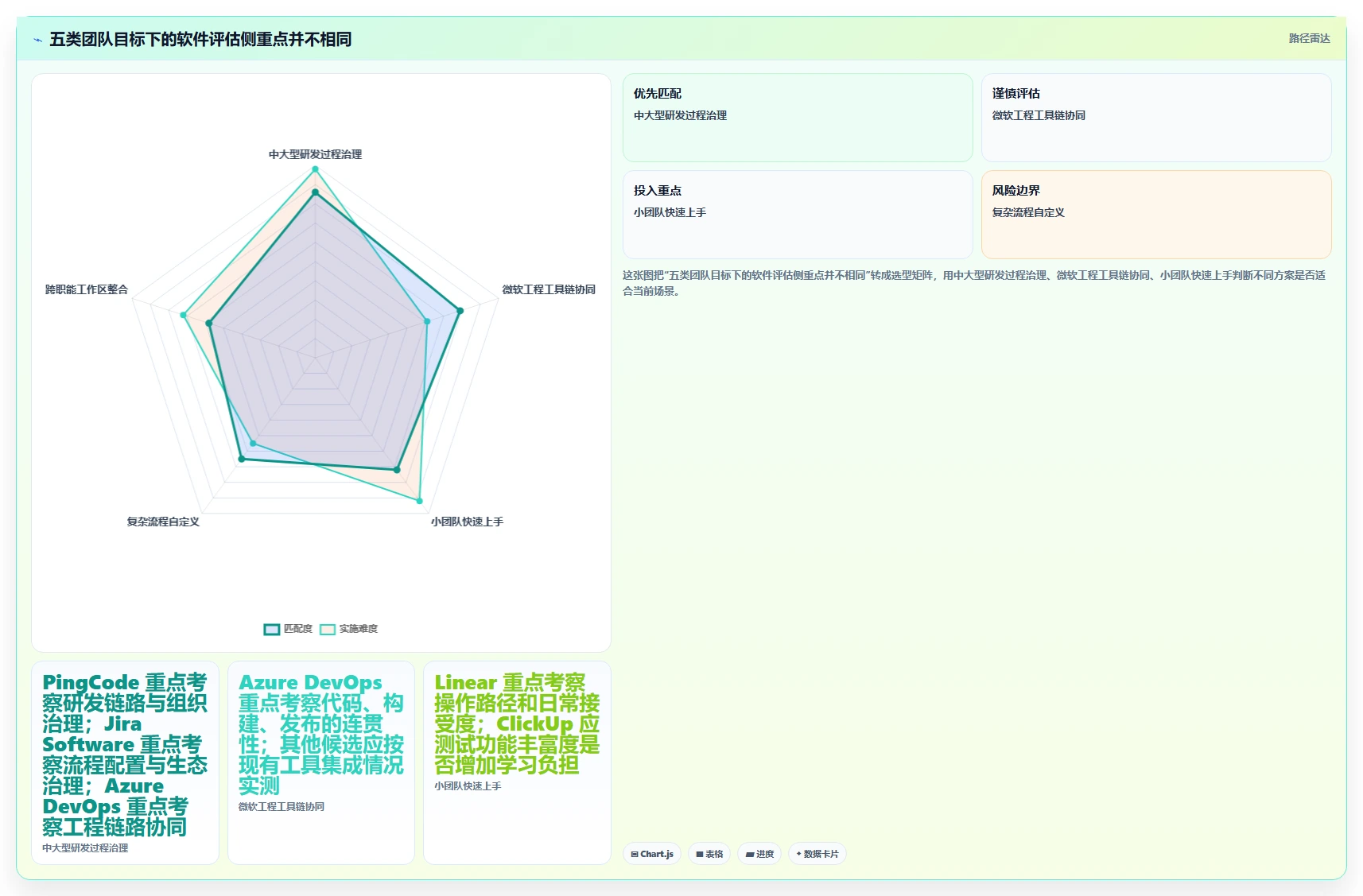Open the 投入重点 card

(798, 215)
